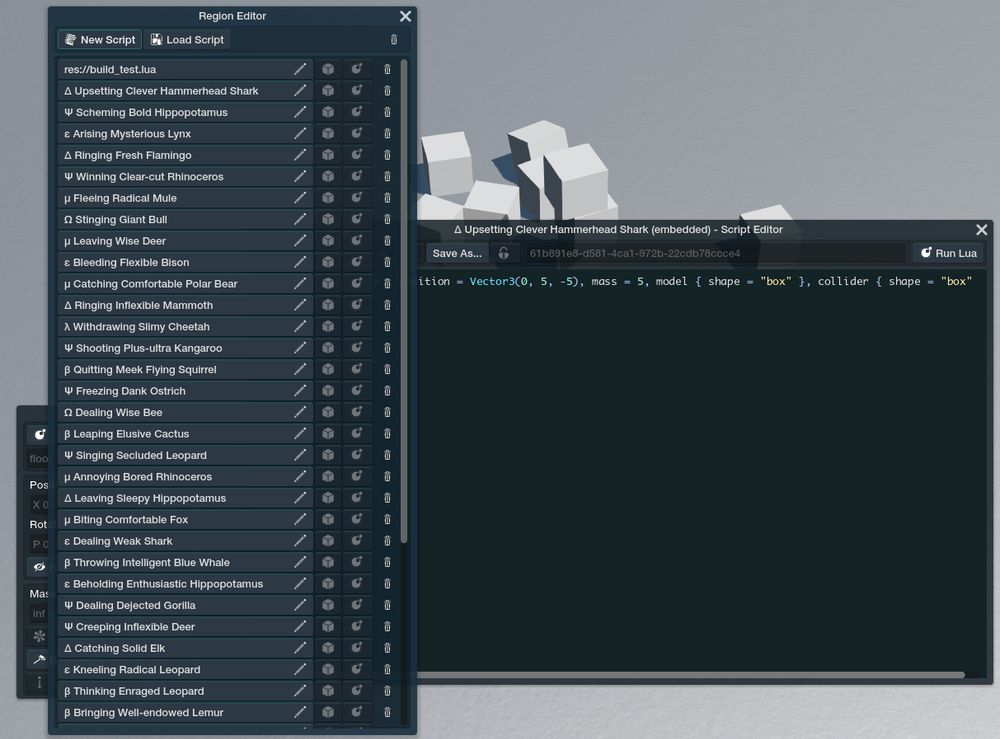The image size is (1000, 739).
Task: Click the Region Editor vertical scrollbar
Action: click(x=404, y=301)
